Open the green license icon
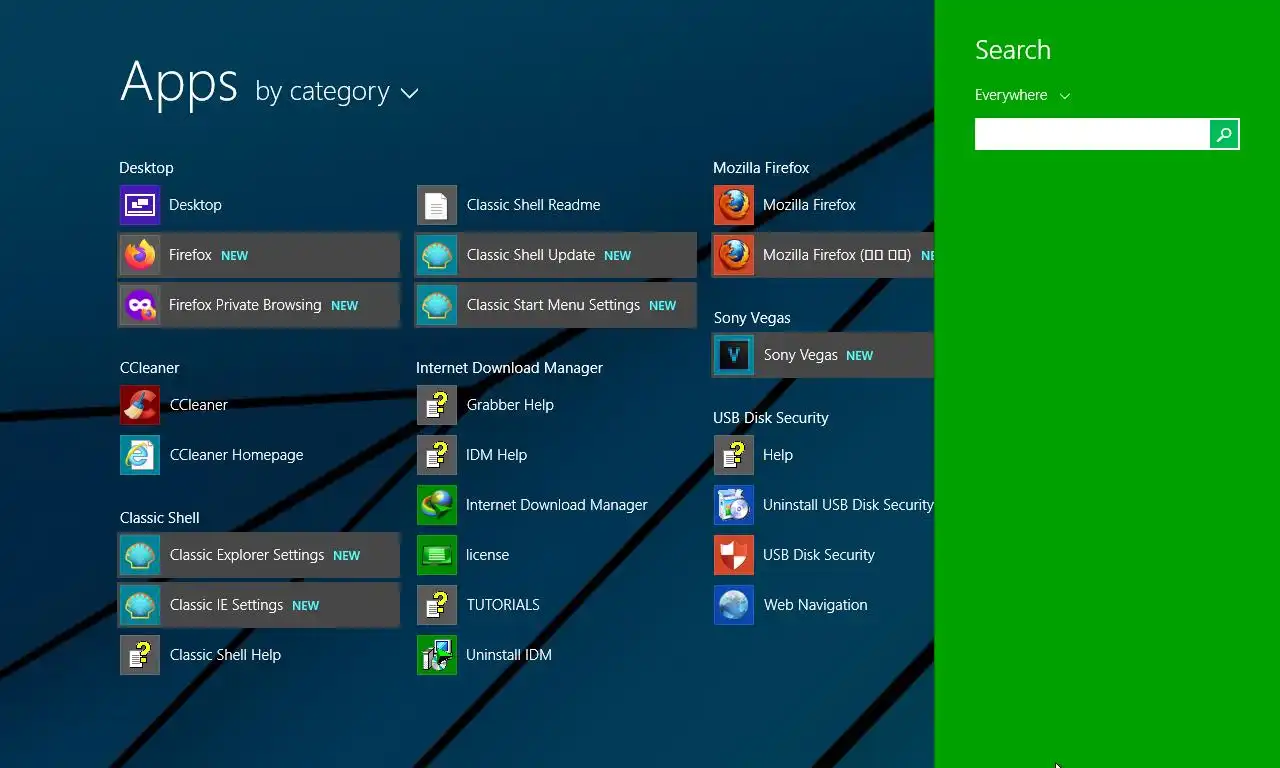1280x768 pixels. pyautogui.click(x=437, y=555)
